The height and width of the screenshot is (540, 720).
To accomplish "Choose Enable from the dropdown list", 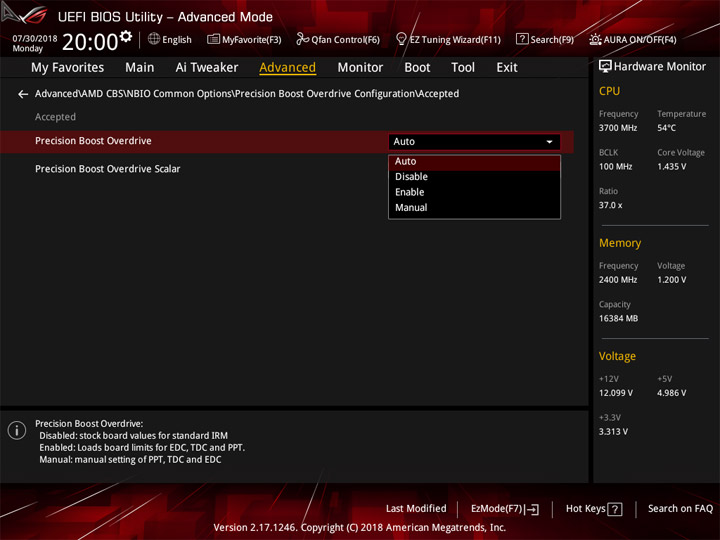I will pyautogui.click(x=474, y=192).
